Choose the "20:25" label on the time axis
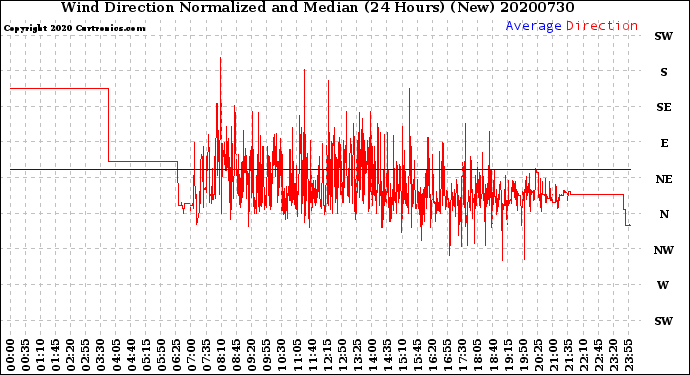This screenshot has width=690, height=375. [538, 355]
